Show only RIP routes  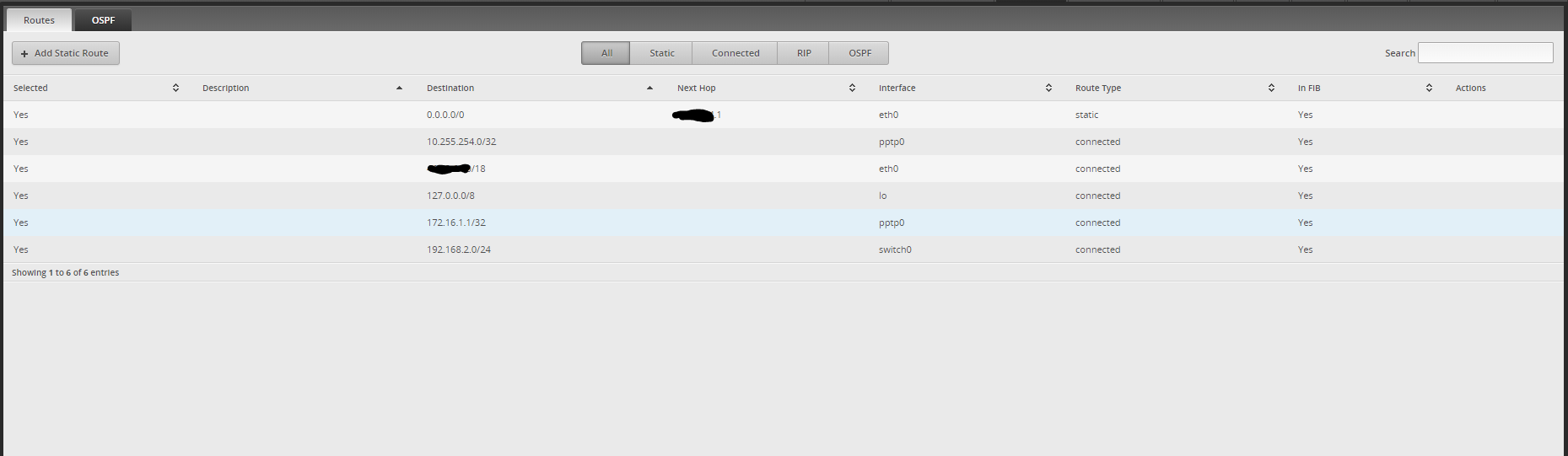pos(803,53)
